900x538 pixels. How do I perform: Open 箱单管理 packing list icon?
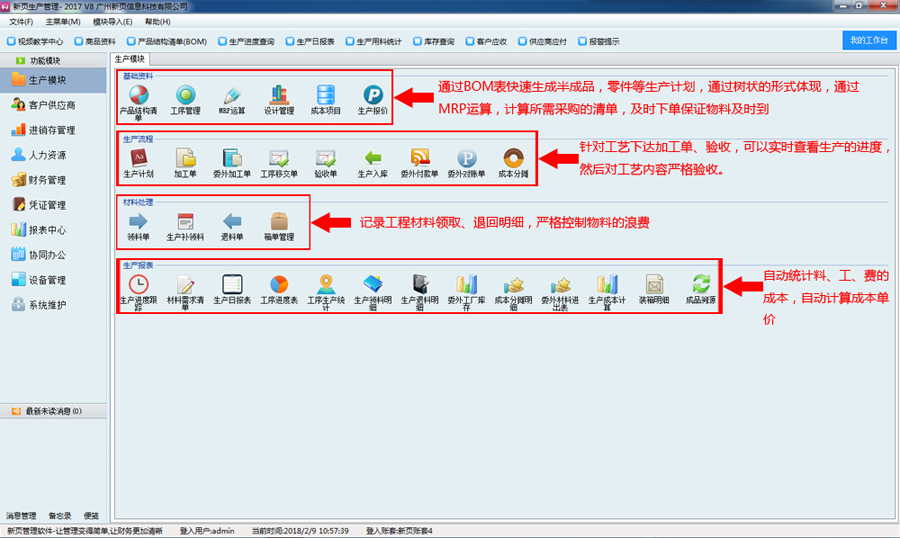tap(278, 222)
